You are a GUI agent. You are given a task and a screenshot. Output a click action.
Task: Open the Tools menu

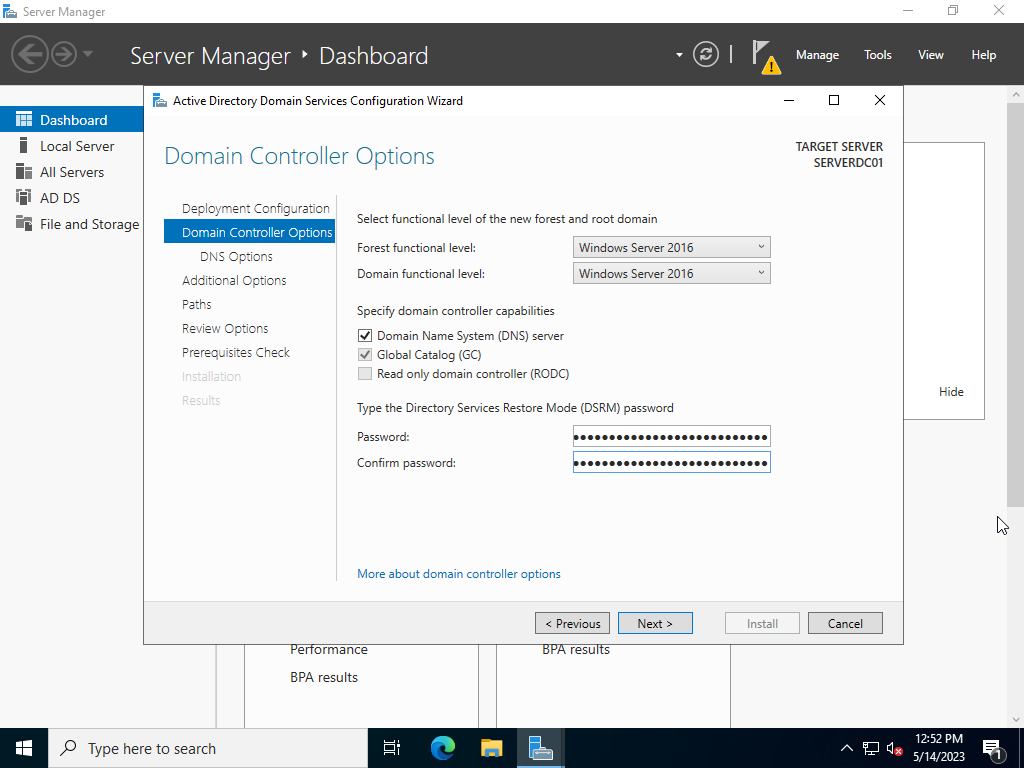pyautogui.click(x=878, y=55)
